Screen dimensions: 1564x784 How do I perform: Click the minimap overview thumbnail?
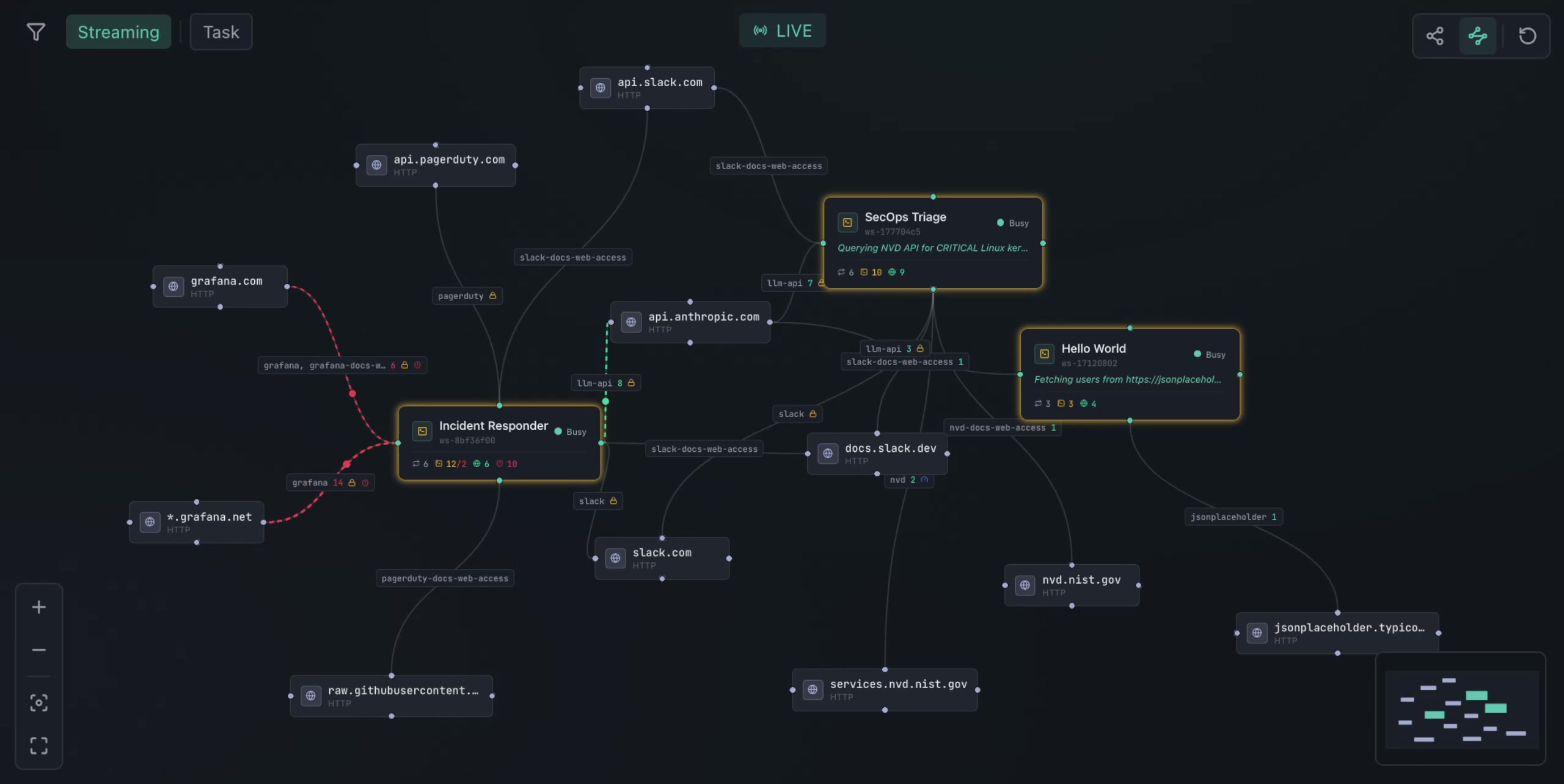(1461, 709)
